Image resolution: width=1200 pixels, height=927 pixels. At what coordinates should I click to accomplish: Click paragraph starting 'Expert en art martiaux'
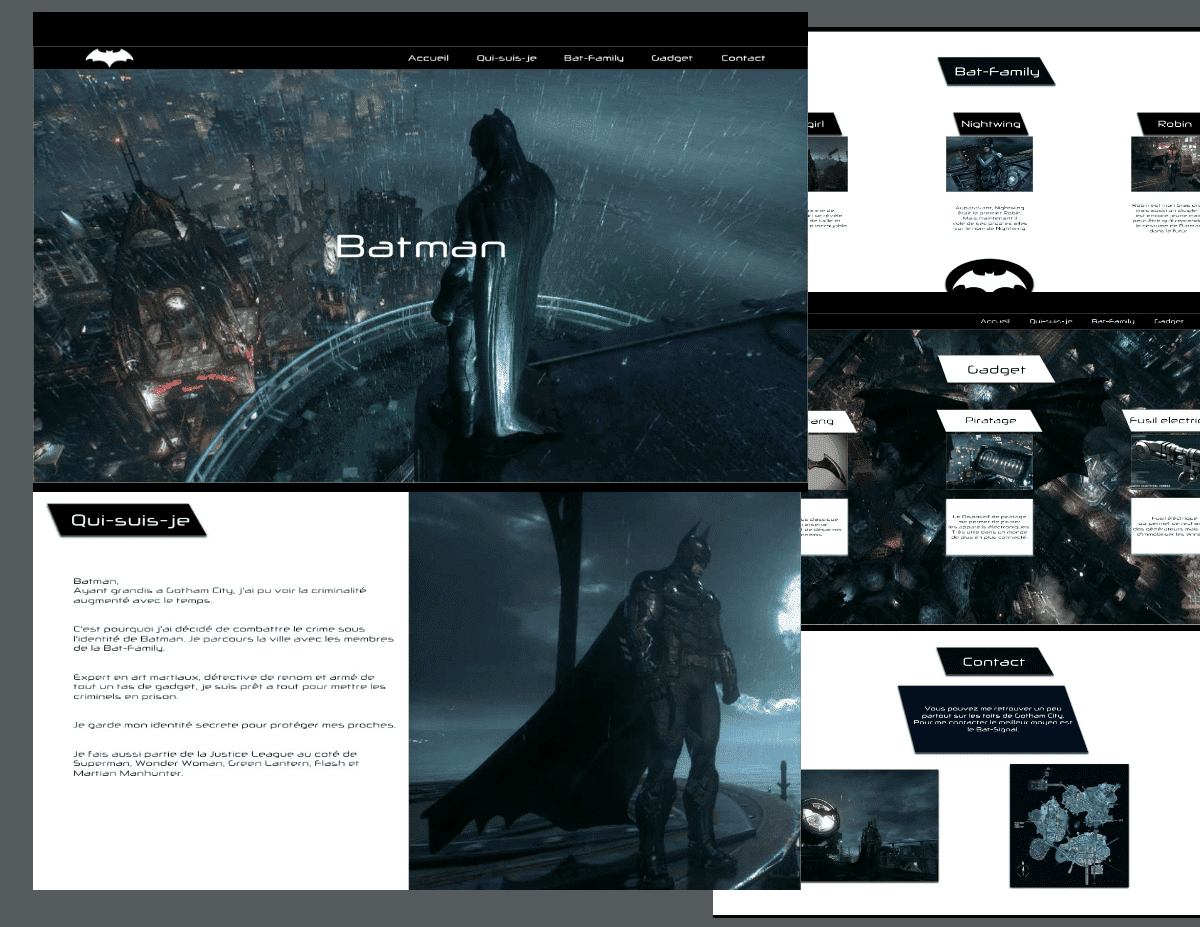tap(229, 687)
